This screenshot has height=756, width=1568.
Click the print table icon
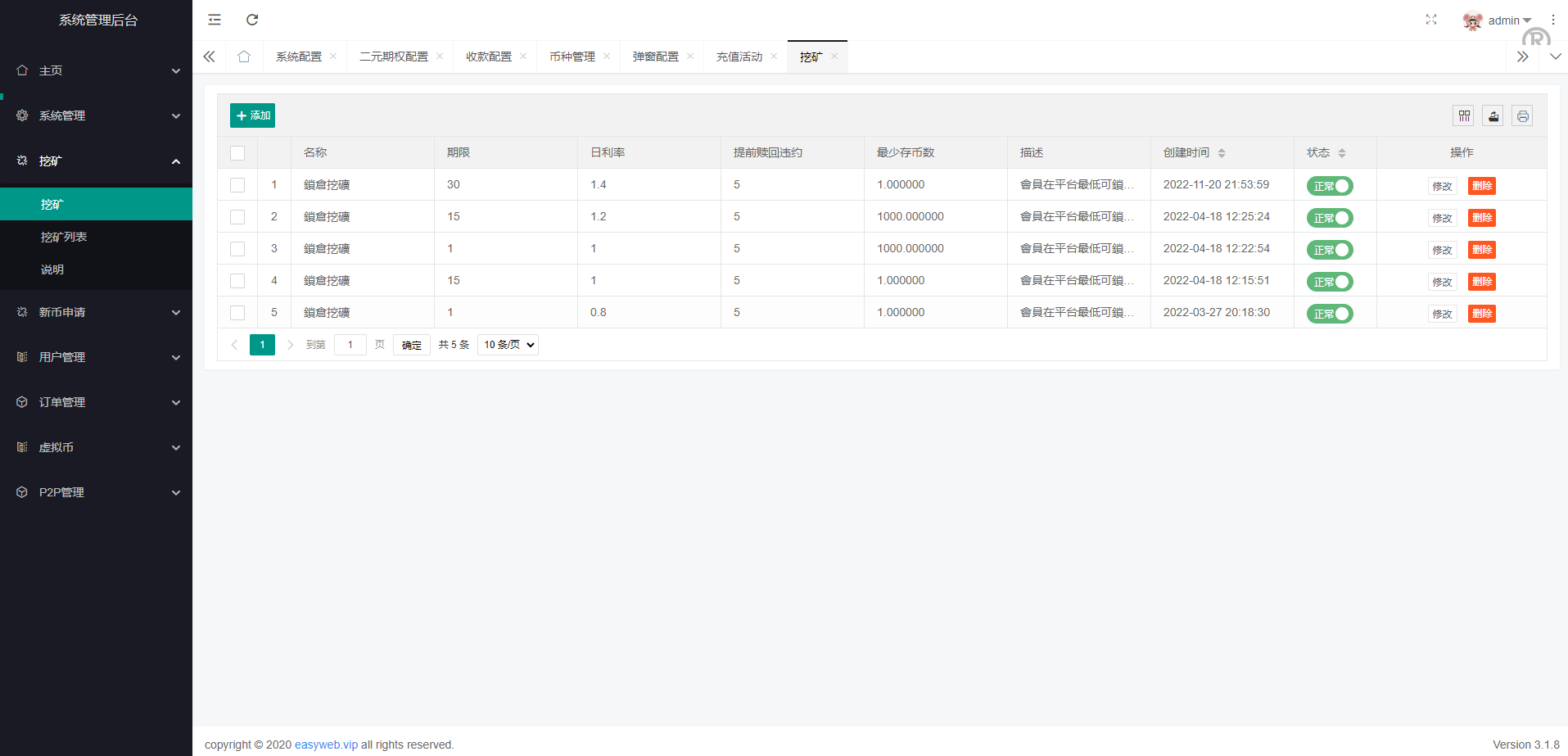click(1522, 116)
